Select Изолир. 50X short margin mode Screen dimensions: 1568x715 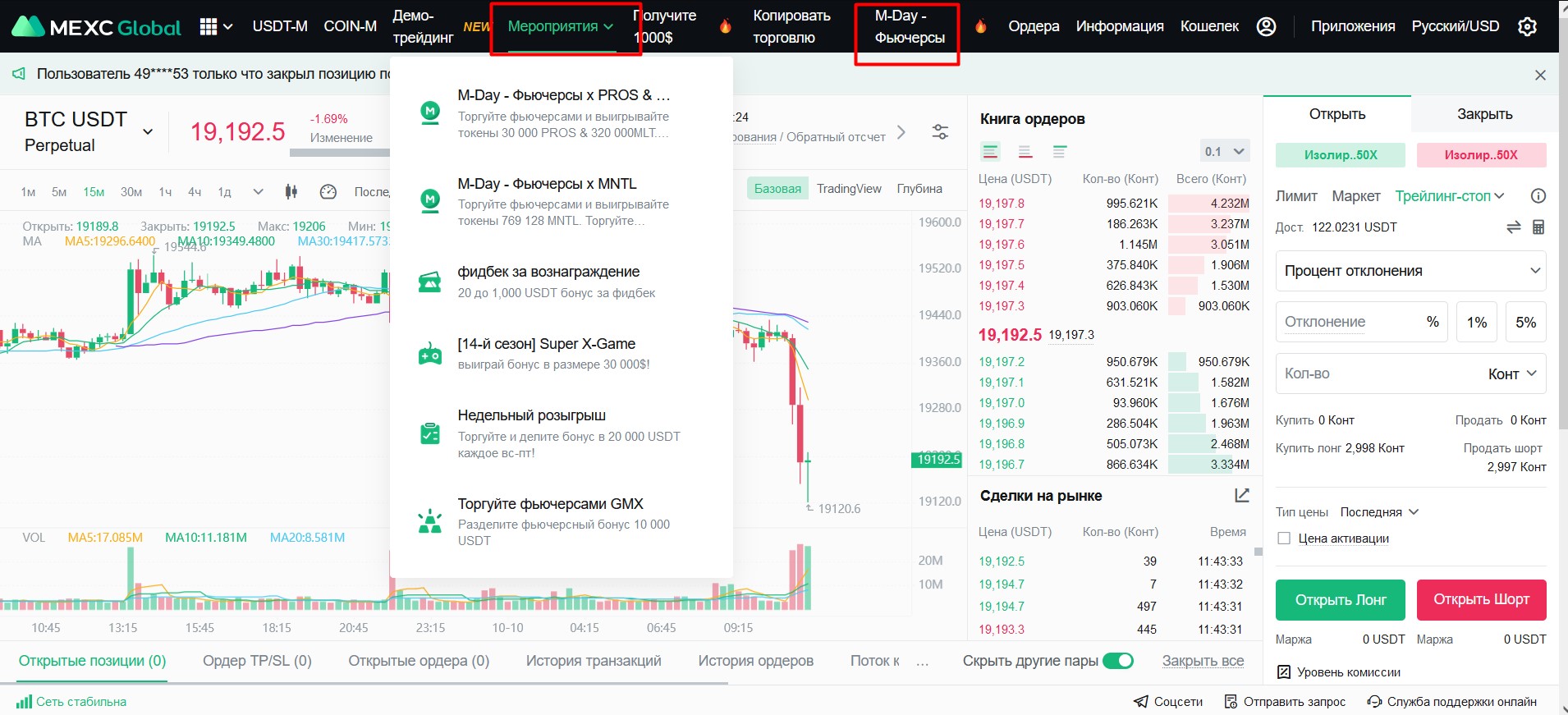tap(1481, 155)
